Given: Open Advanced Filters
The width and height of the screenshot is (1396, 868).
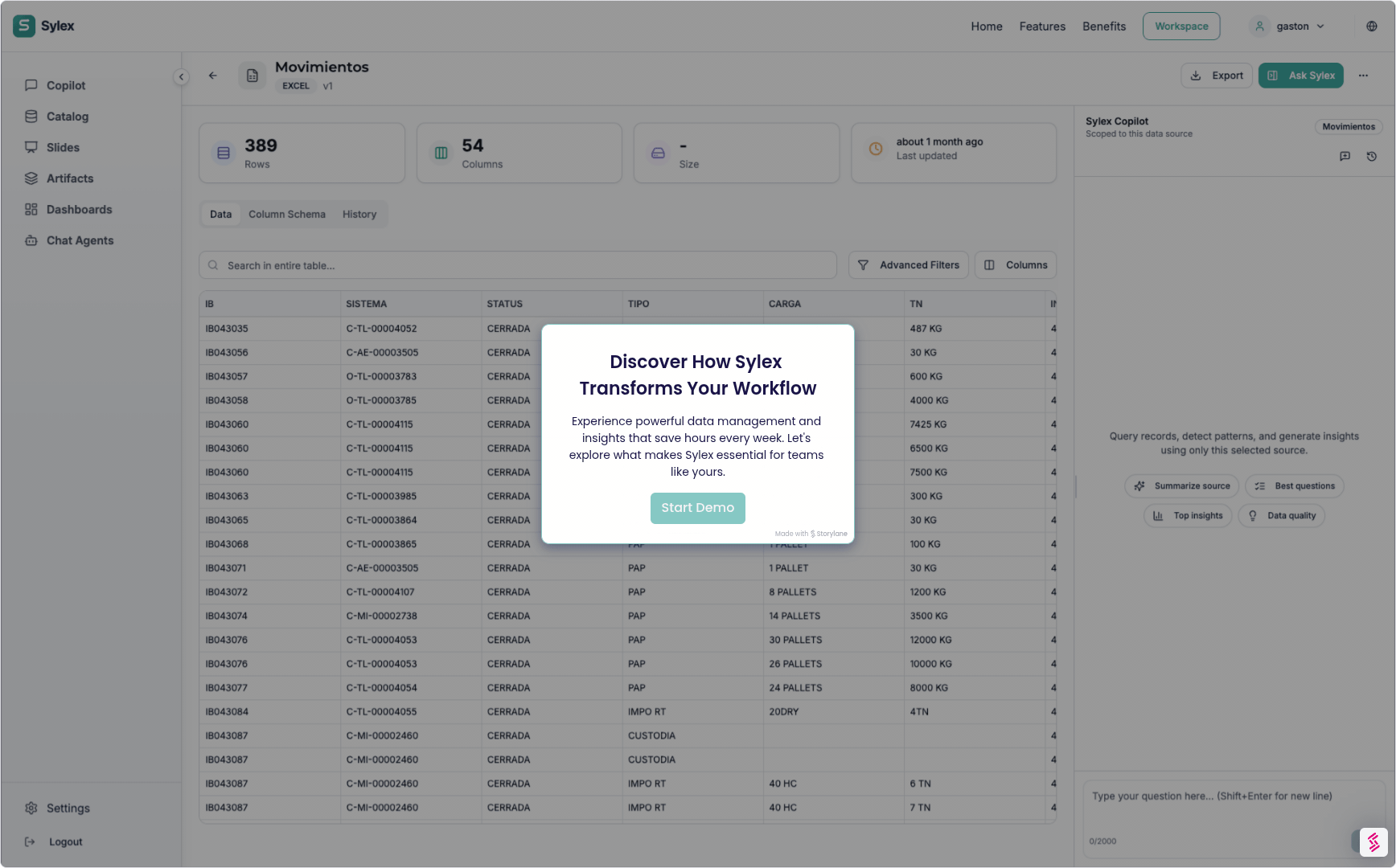Looking at the screenshot, I should click(908, 265).
